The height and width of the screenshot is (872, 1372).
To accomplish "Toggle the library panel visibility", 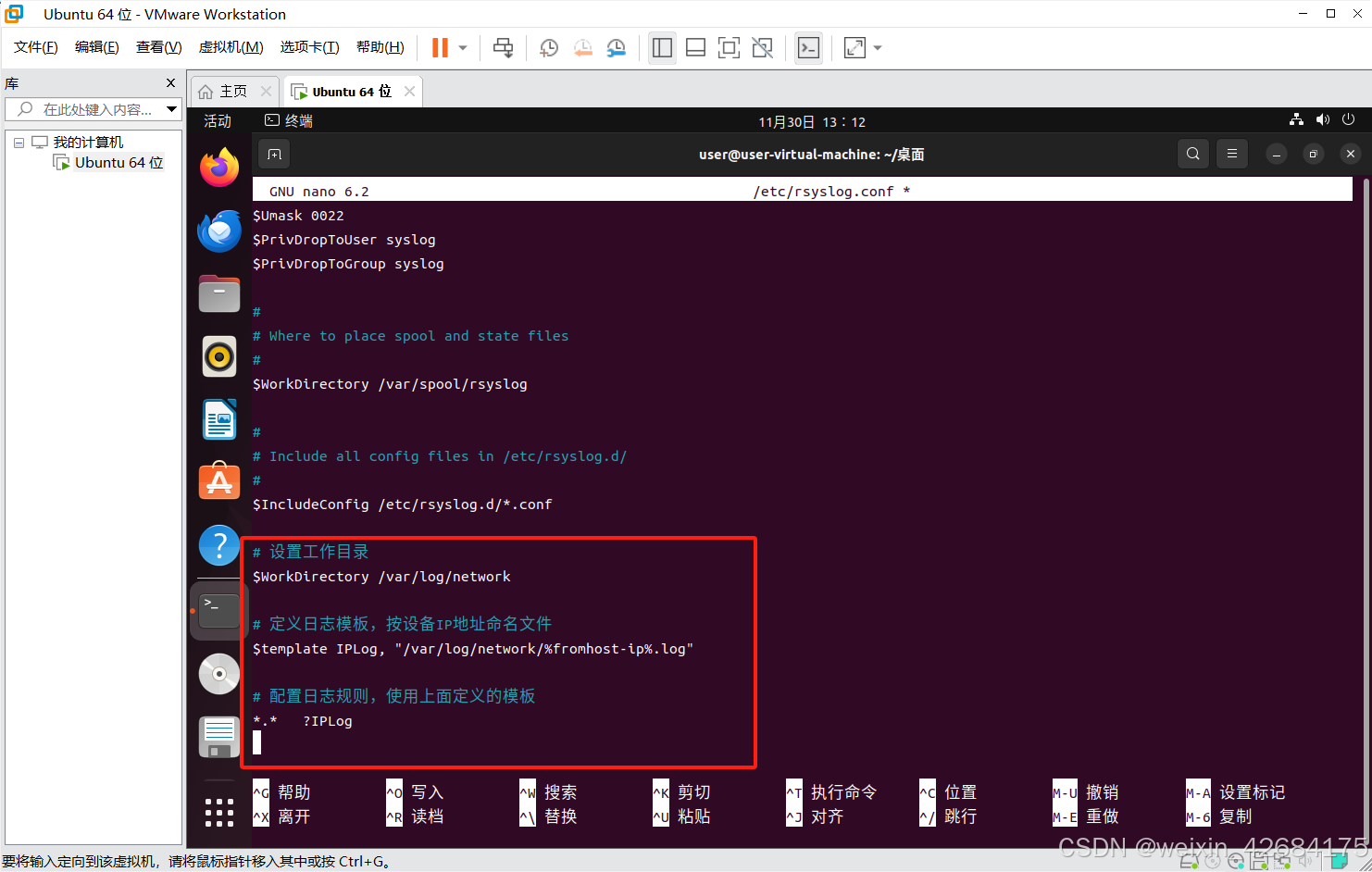I will pyautogui.click(x=662, y=47).
